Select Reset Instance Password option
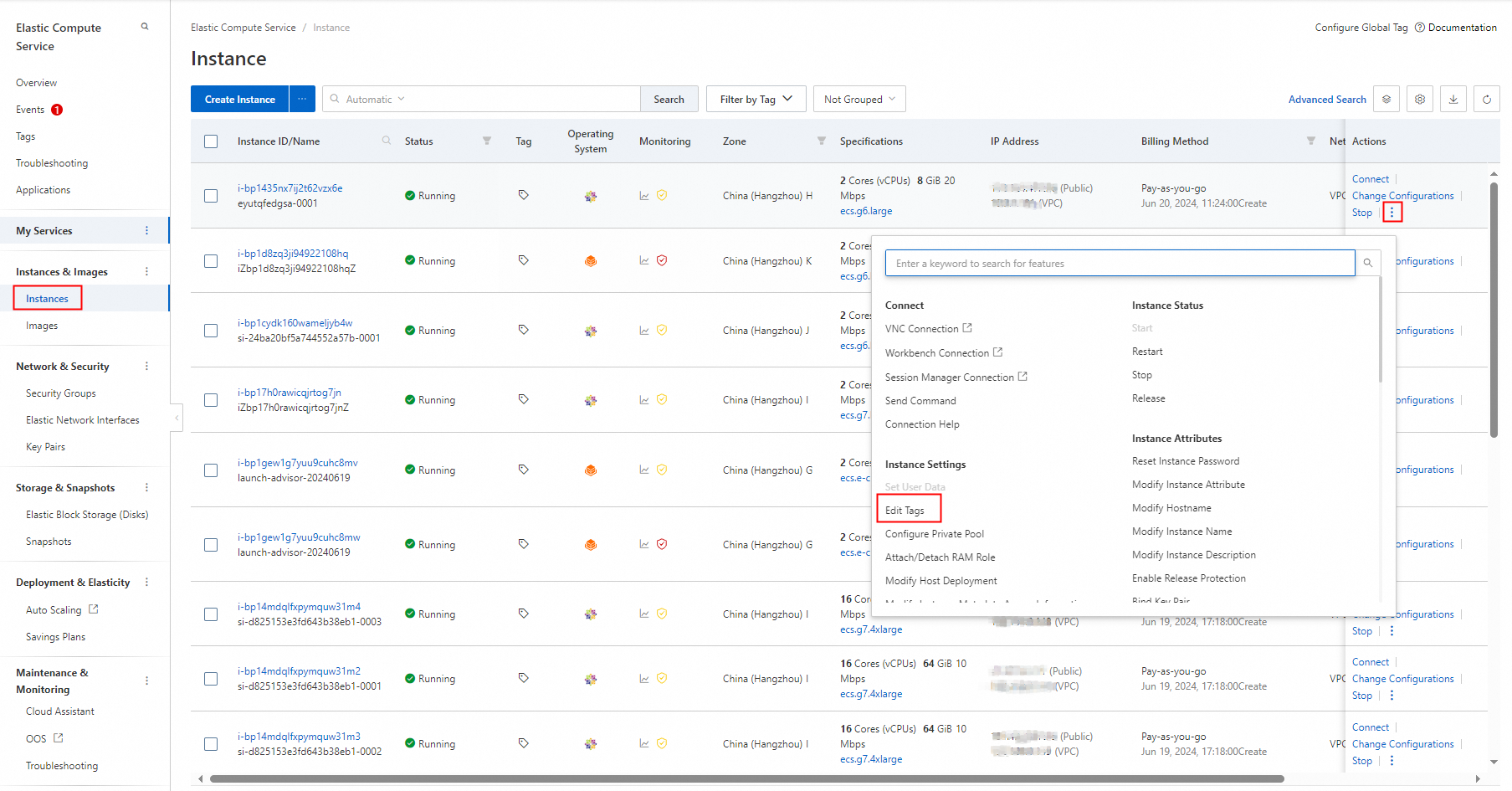The height and width of the screenshot is (791, 1512). click(1186, 461)
